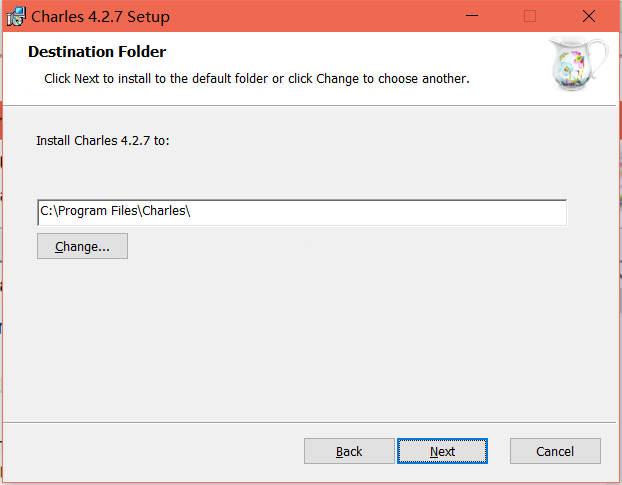
Task: Close the Charles 4.2.7 Setup window
Action: [x=589, y=16]
